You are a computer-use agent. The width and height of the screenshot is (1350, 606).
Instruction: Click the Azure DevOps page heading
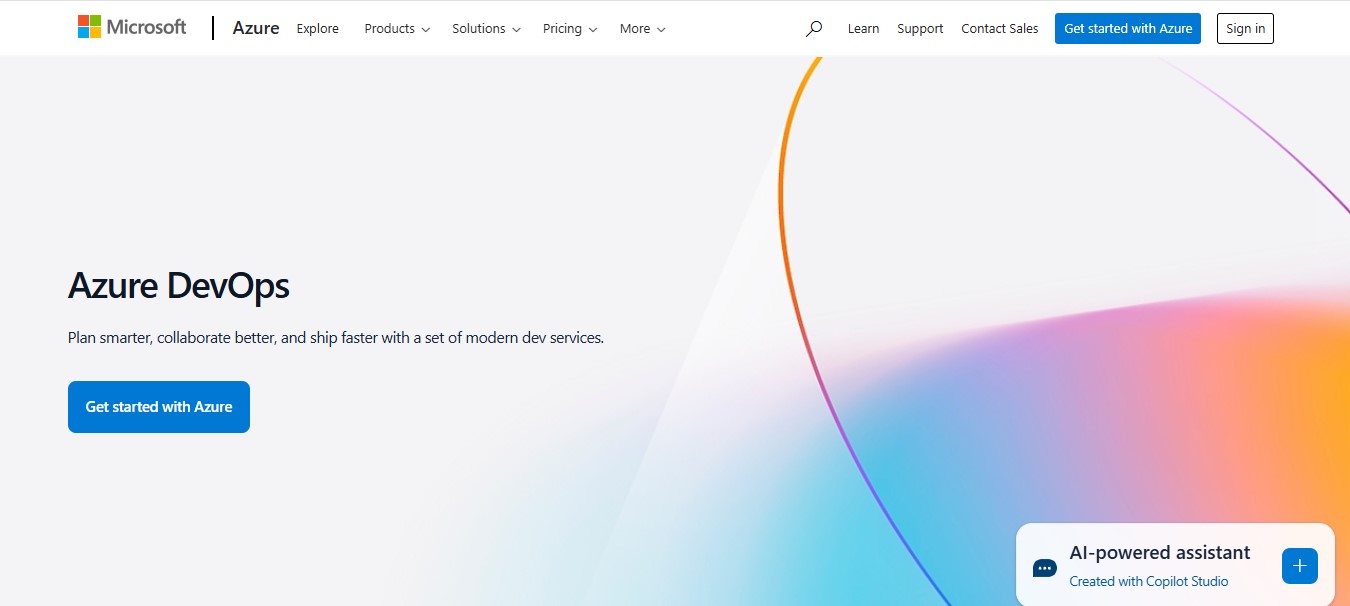(177, 286)
